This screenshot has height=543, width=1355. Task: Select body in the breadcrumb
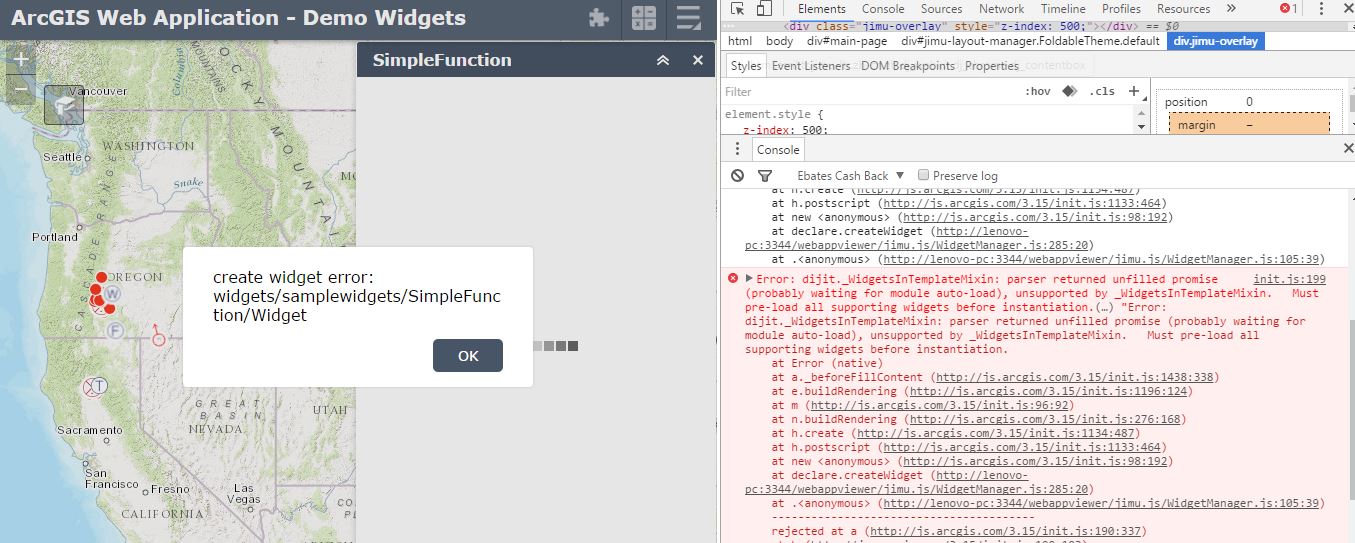tap(779, 41)
